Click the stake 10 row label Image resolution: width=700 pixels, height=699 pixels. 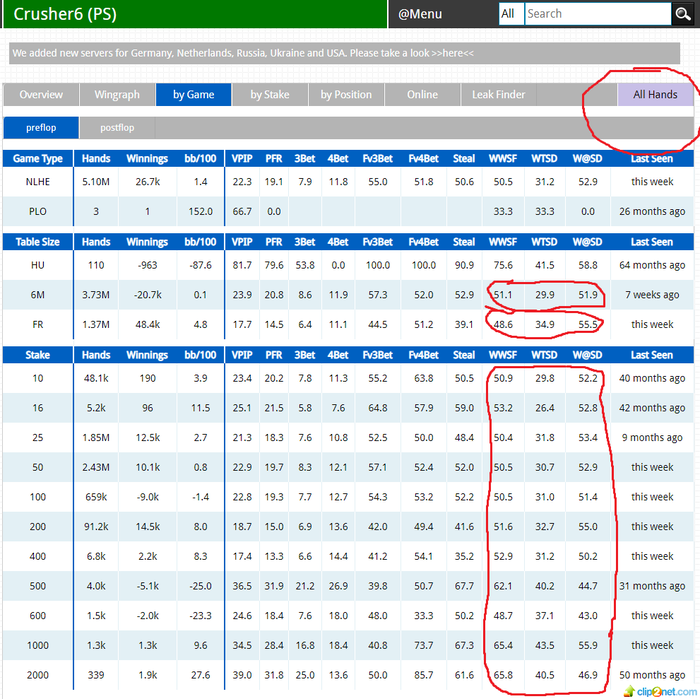[38, 378]
